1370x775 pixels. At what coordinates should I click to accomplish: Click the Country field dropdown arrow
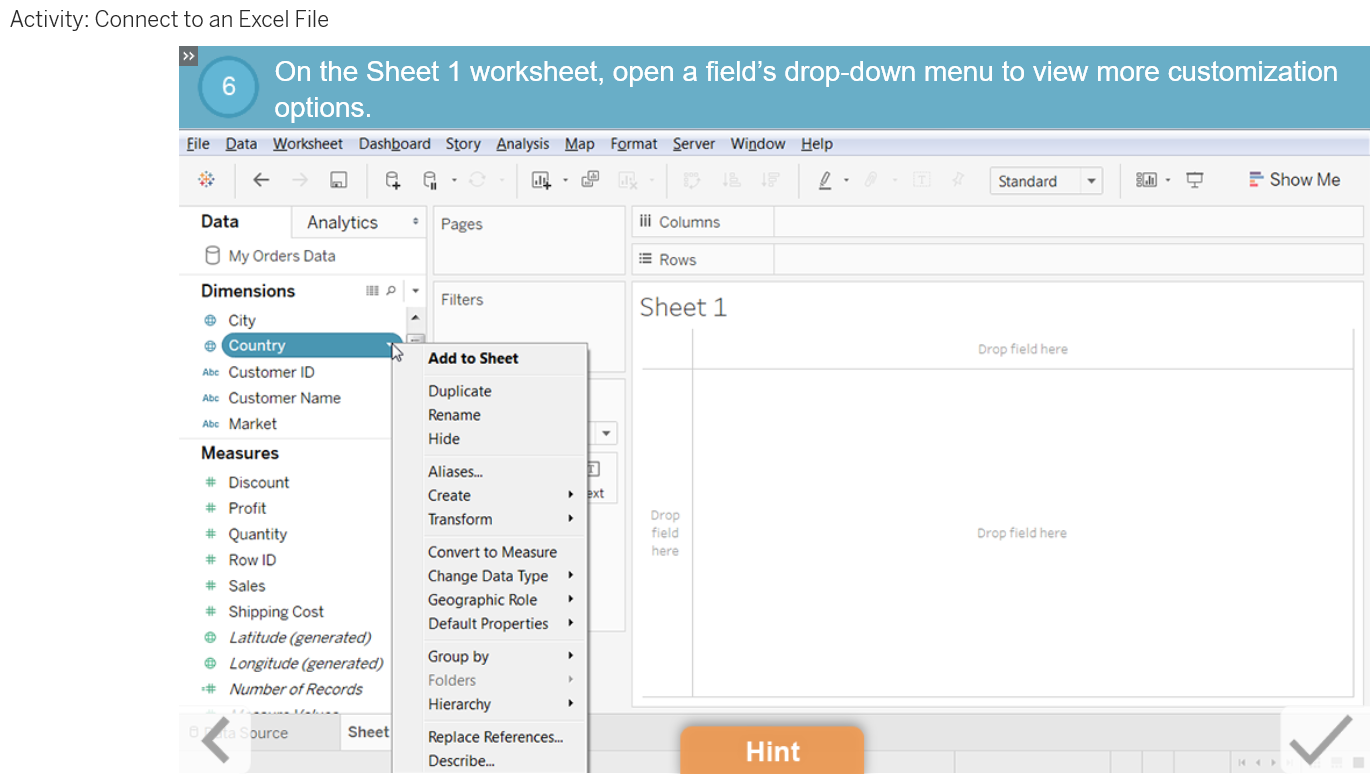[390, 346]
